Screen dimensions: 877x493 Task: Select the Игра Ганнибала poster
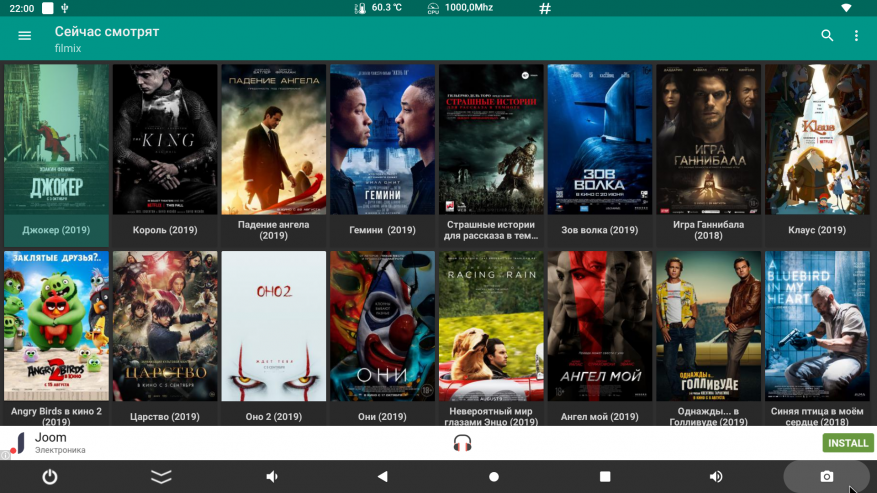pos(709,139)
